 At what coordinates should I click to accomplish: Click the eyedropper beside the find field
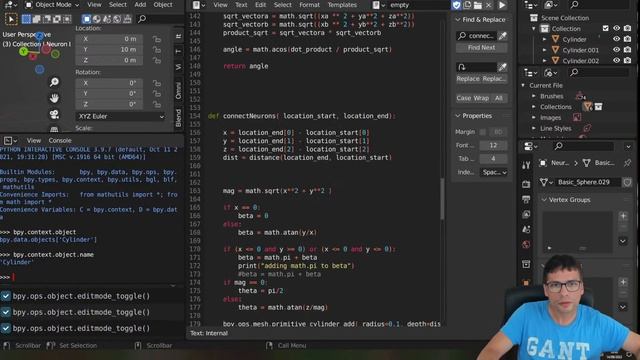[503, 36]
